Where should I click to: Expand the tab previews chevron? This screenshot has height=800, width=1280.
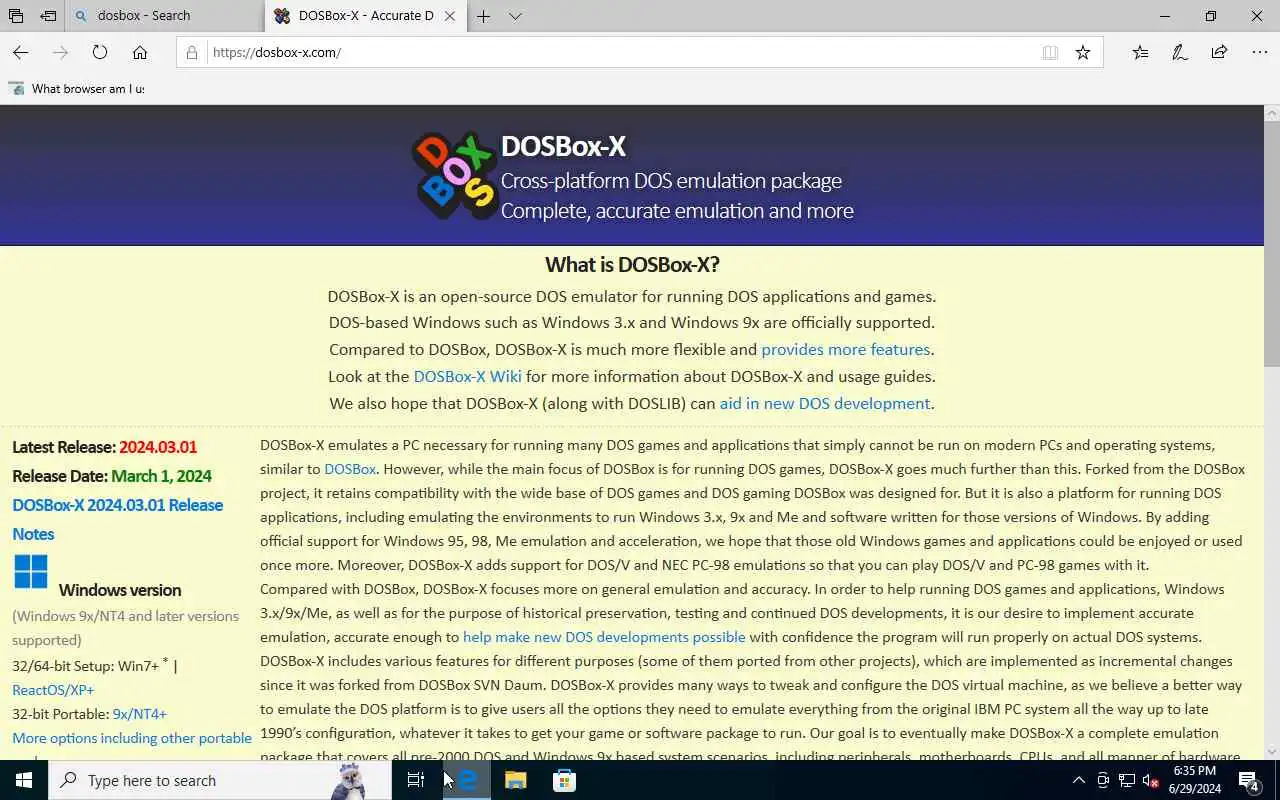[x=515, y=16]
